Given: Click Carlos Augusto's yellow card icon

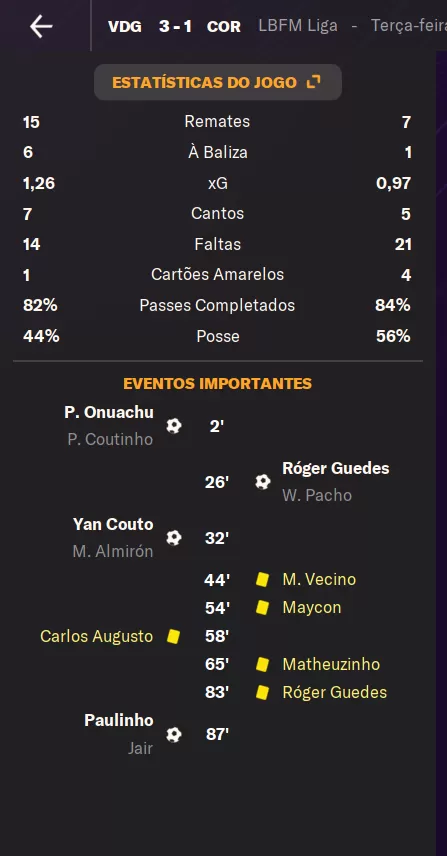Looking at the screenshot, I should pyautogui.click(x=174, y=636).
